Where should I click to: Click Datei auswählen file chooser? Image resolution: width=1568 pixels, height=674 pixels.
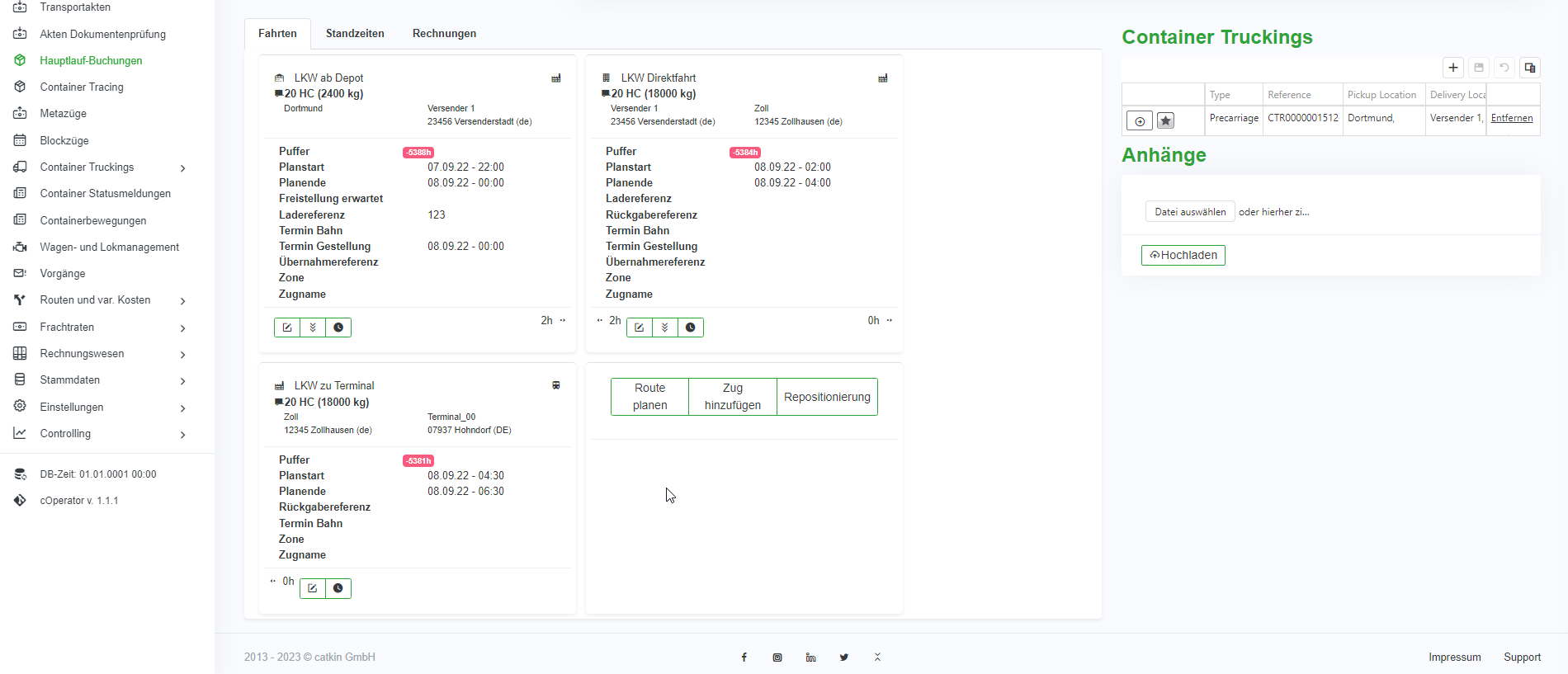(1189, 212)
